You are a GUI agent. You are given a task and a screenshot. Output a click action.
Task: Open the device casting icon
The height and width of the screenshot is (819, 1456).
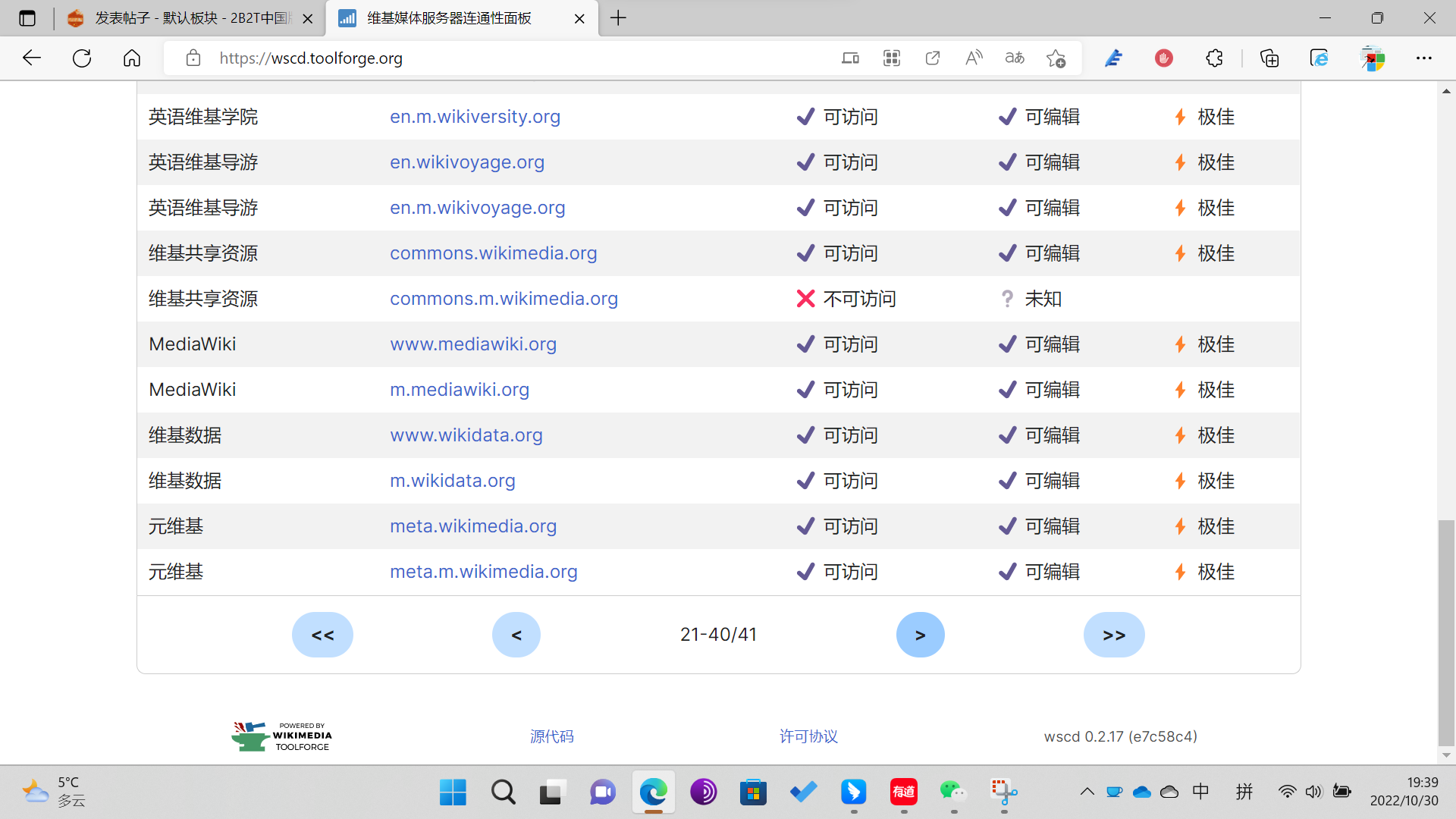(x=851, y=58)
